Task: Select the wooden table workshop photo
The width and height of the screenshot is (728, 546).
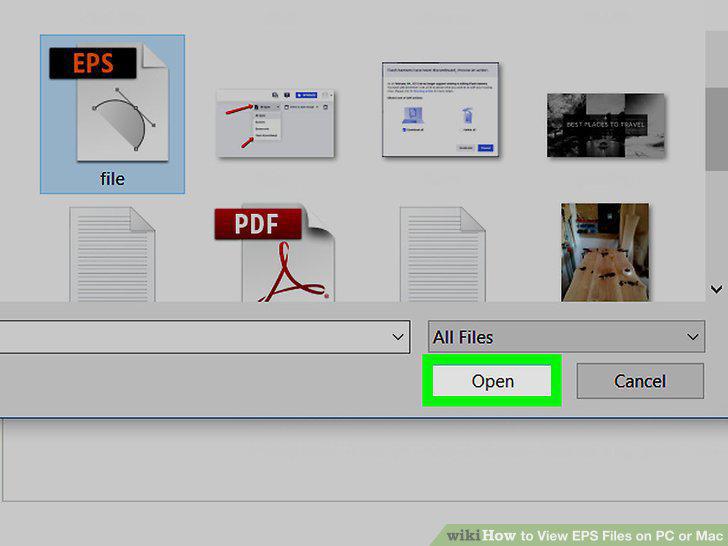Action: pyautogui.click(x=605, y=252)
